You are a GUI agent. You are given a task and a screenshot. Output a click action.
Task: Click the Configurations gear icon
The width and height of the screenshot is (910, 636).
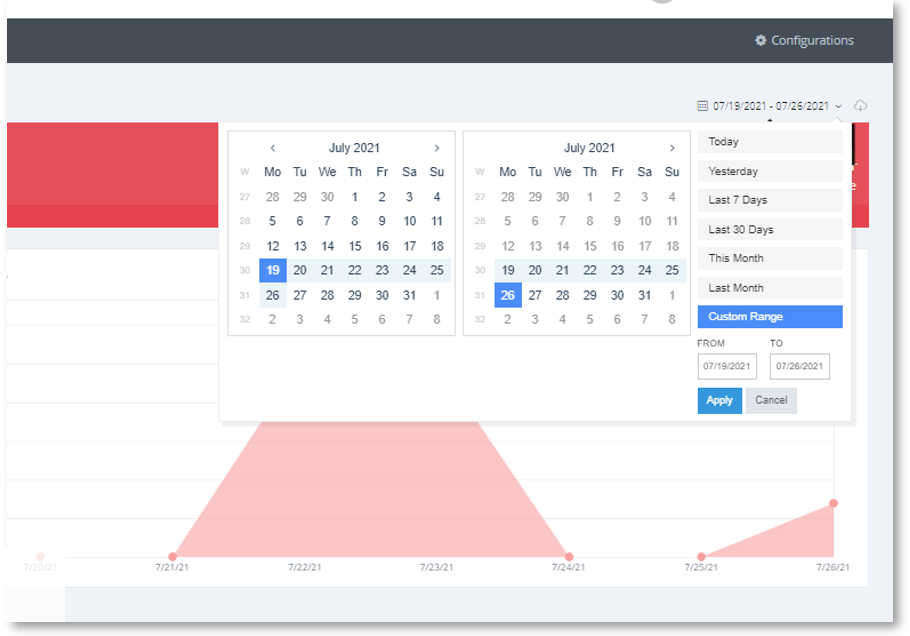760,40
